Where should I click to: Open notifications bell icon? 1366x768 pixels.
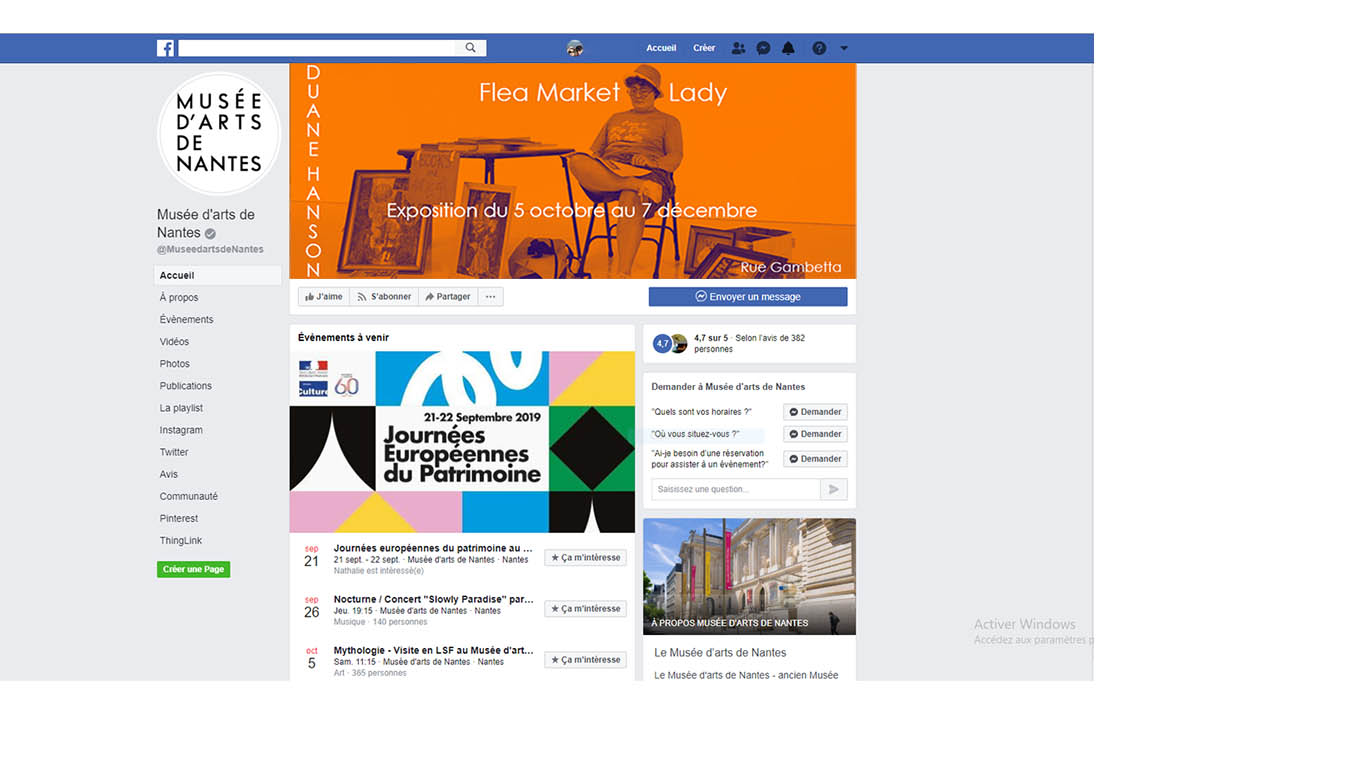pyautogui.click(x=788, y=48)
